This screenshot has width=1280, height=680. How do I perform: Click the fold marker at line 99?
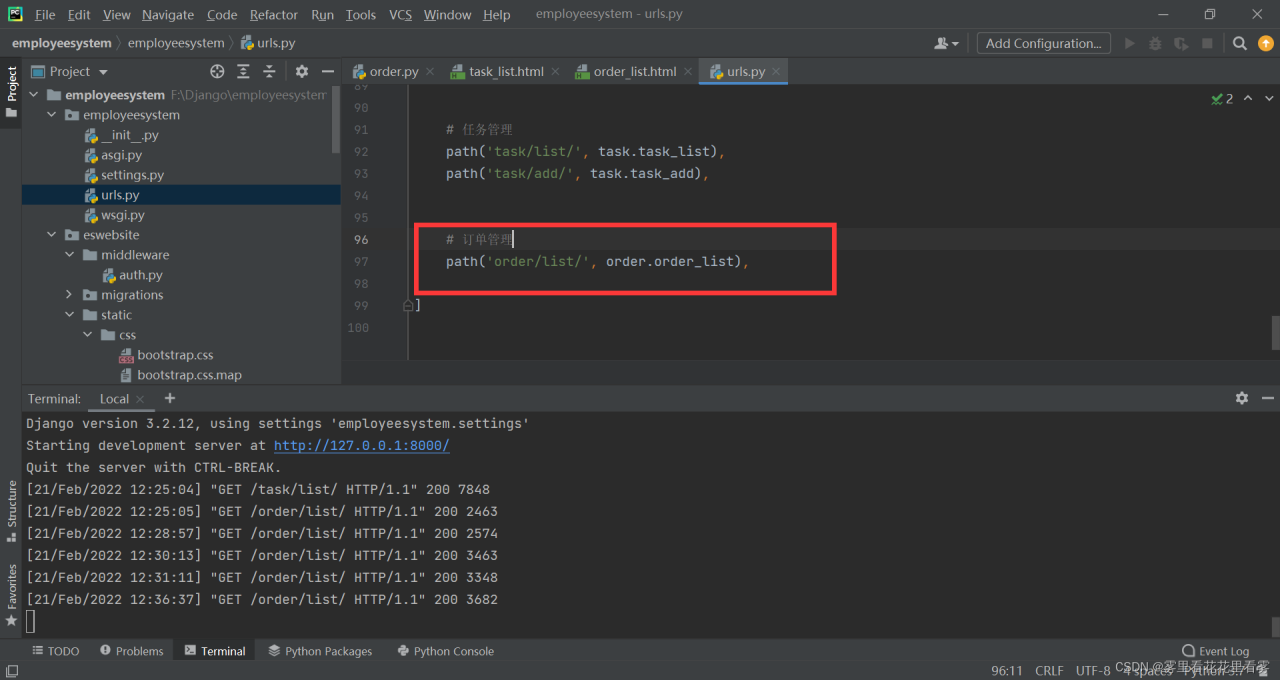click(x=408, y=305)
